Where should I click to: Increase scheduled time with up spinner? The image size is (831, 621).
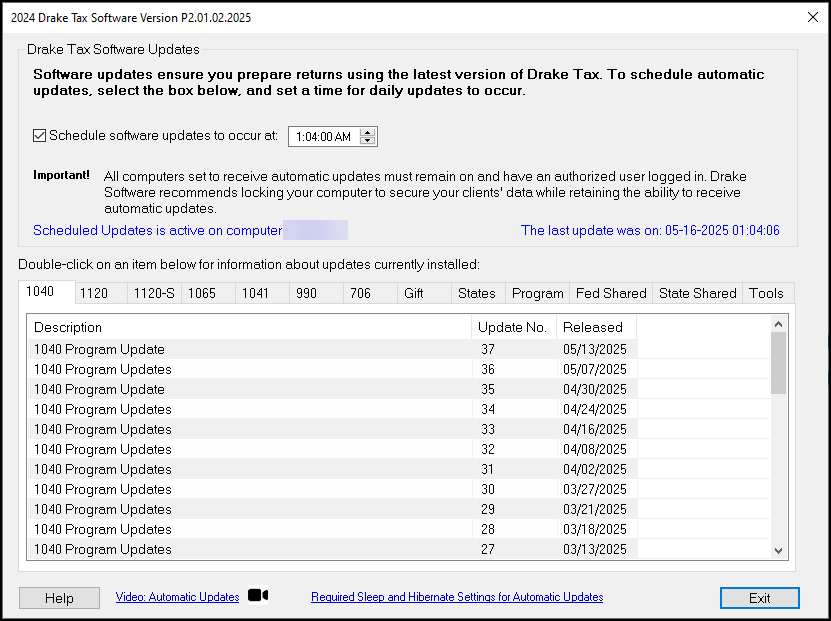pyautogui.click(x=367, y=132)
